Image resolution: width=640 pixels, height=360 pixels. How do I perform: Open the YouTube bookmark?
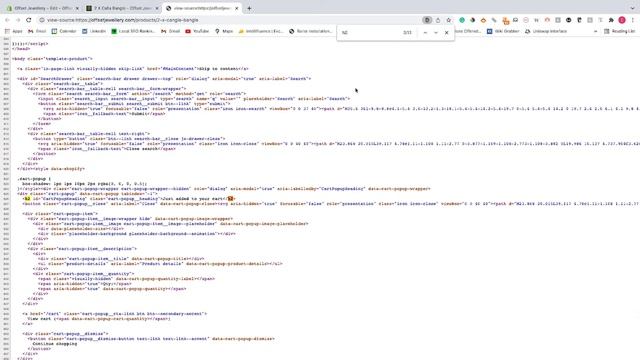pos(197,31)
